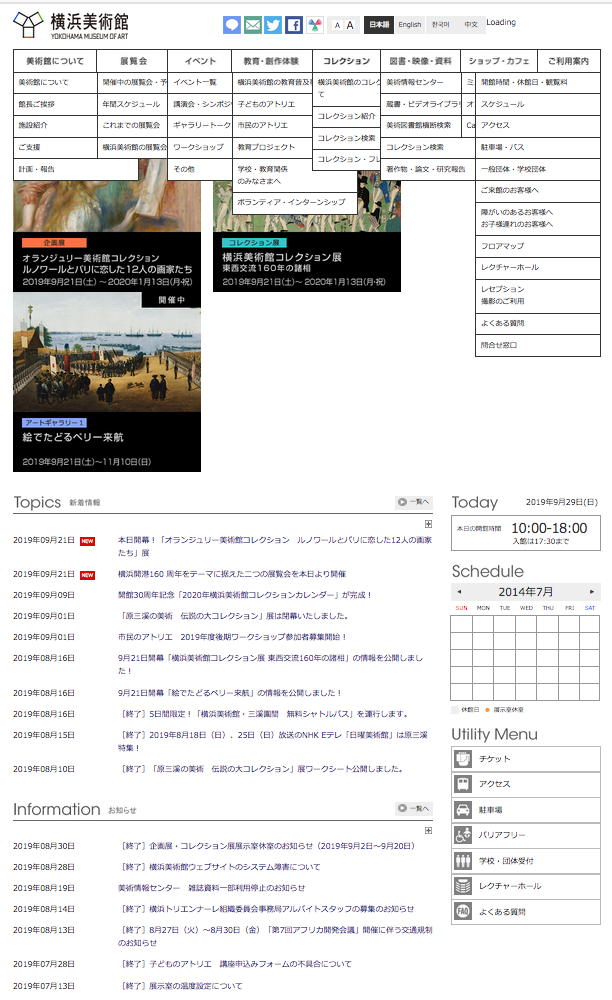Viewport: 612px width, 1000px height.
Task: Open the topic 横浜開港160周年をテーマに据えた二つの展覧会
Action: pos(232,574)
